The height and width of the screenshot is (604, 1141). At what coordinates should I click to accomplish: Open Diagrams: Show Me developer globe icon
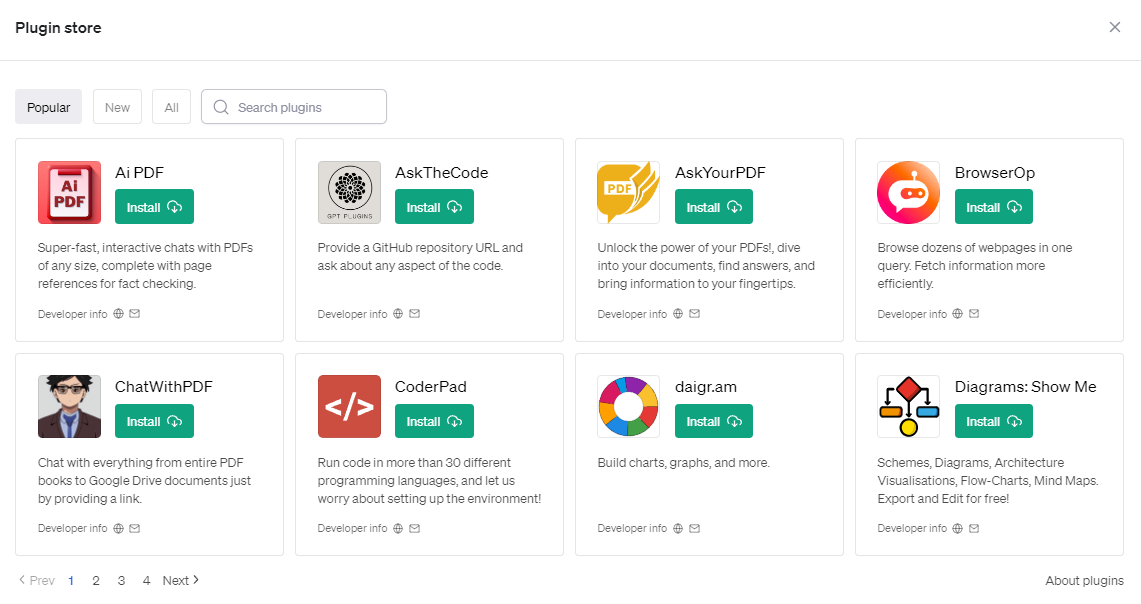(958, 528)
